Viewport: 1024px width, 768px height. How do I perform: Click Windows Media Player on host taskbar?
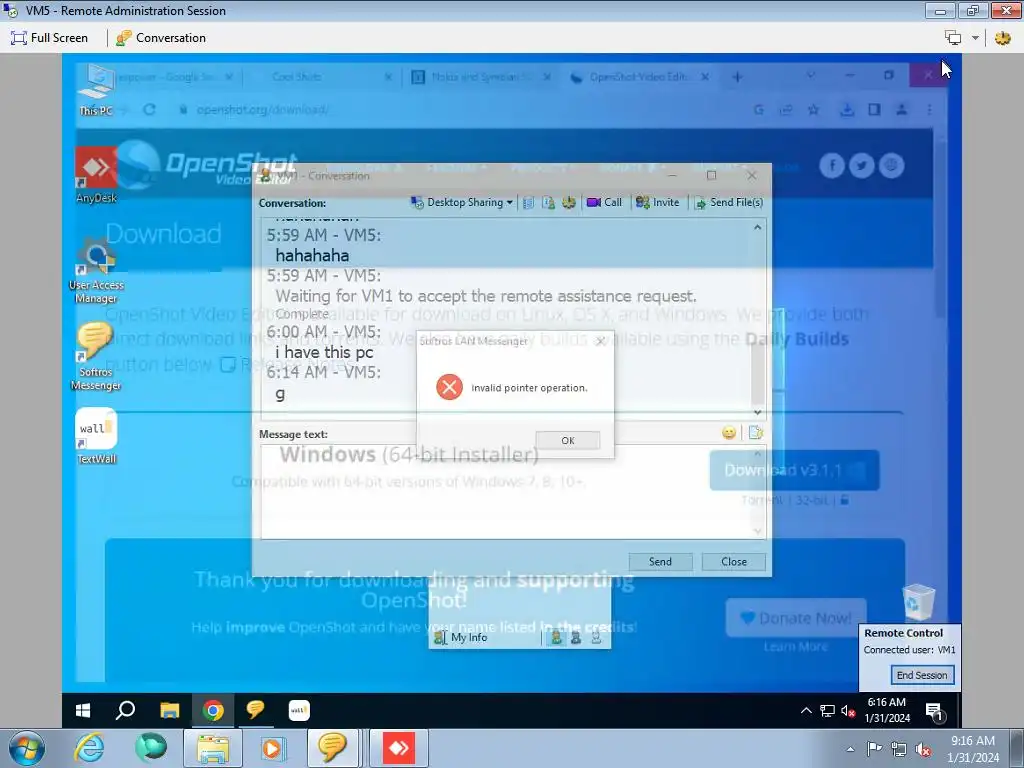pyautogui.click(x=271, y=748)
